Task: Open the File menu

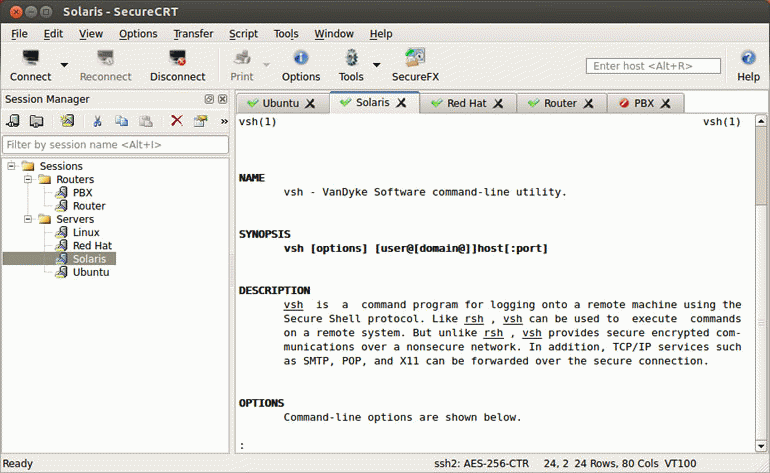Action: click(x=19, y=34)
